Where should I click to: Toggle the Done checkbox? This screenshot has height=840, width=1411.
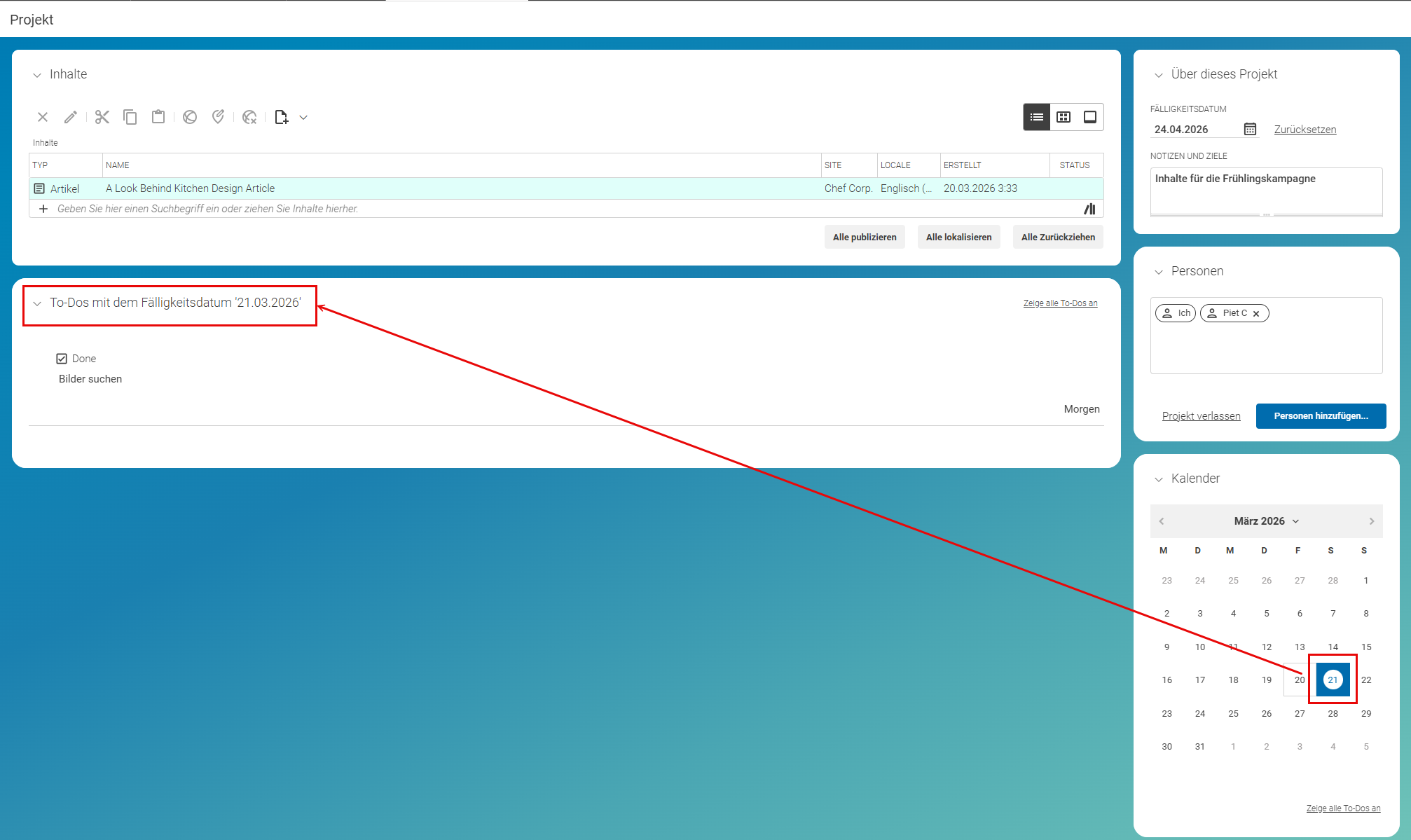click(62, 359)
